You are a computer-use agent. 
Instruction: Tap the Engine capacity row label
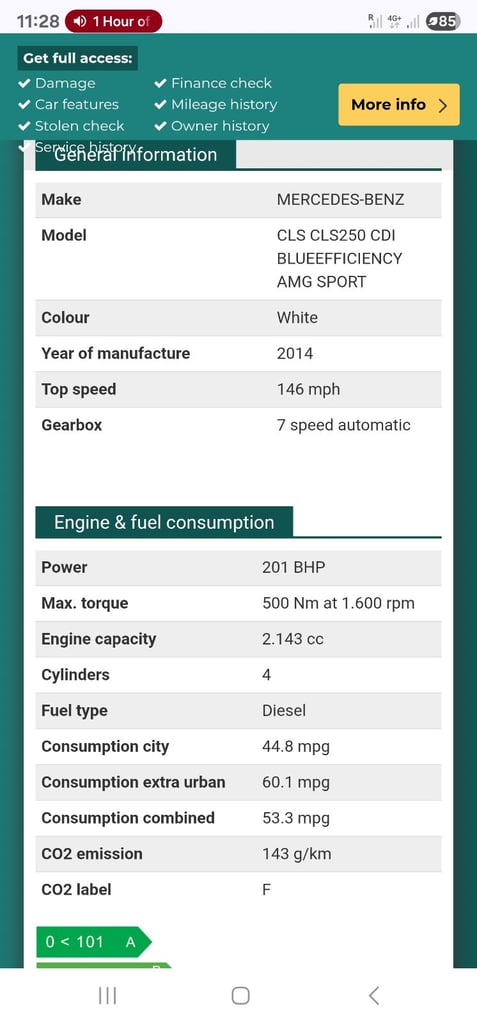click(99, 639)
